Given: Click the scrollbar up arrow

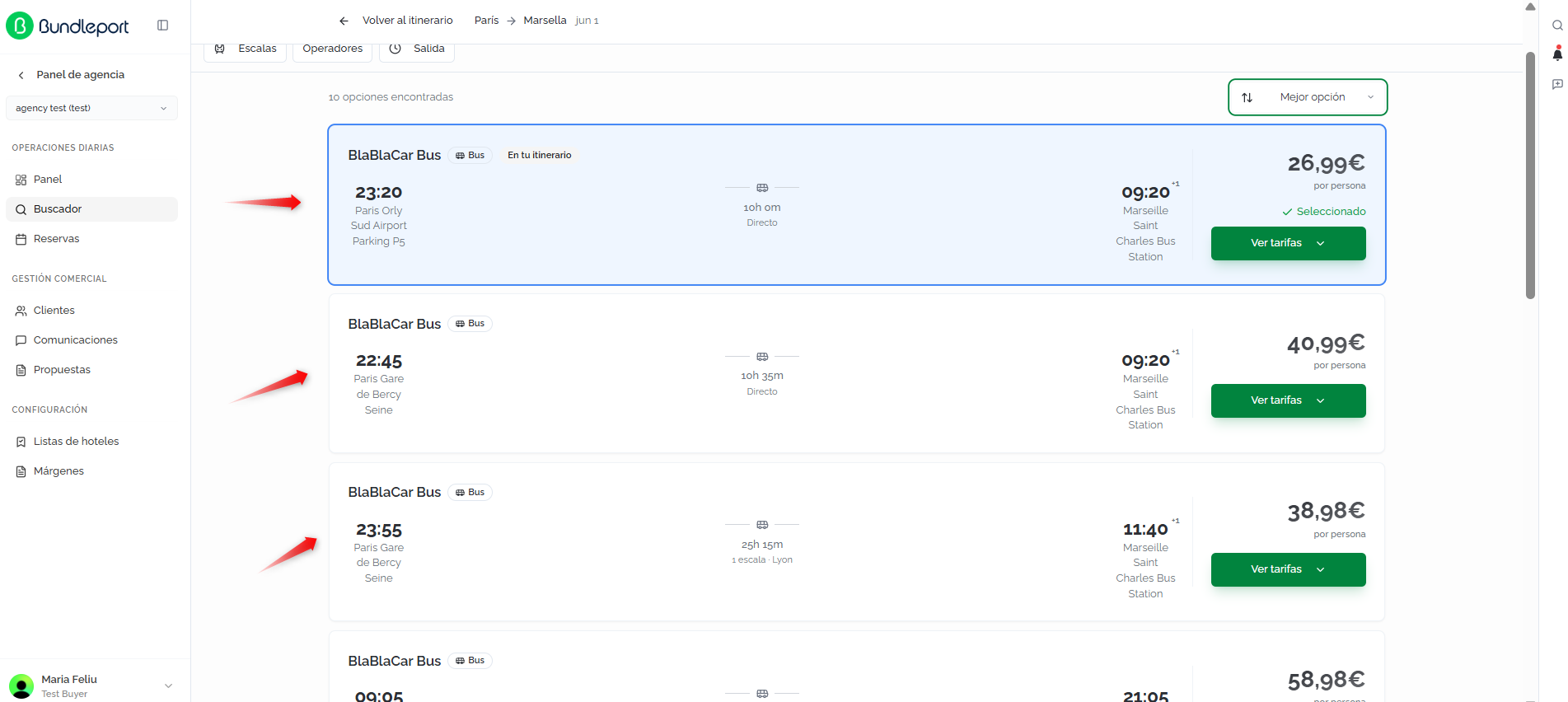Looking at the screenshot, I should tap(1530, 7).
